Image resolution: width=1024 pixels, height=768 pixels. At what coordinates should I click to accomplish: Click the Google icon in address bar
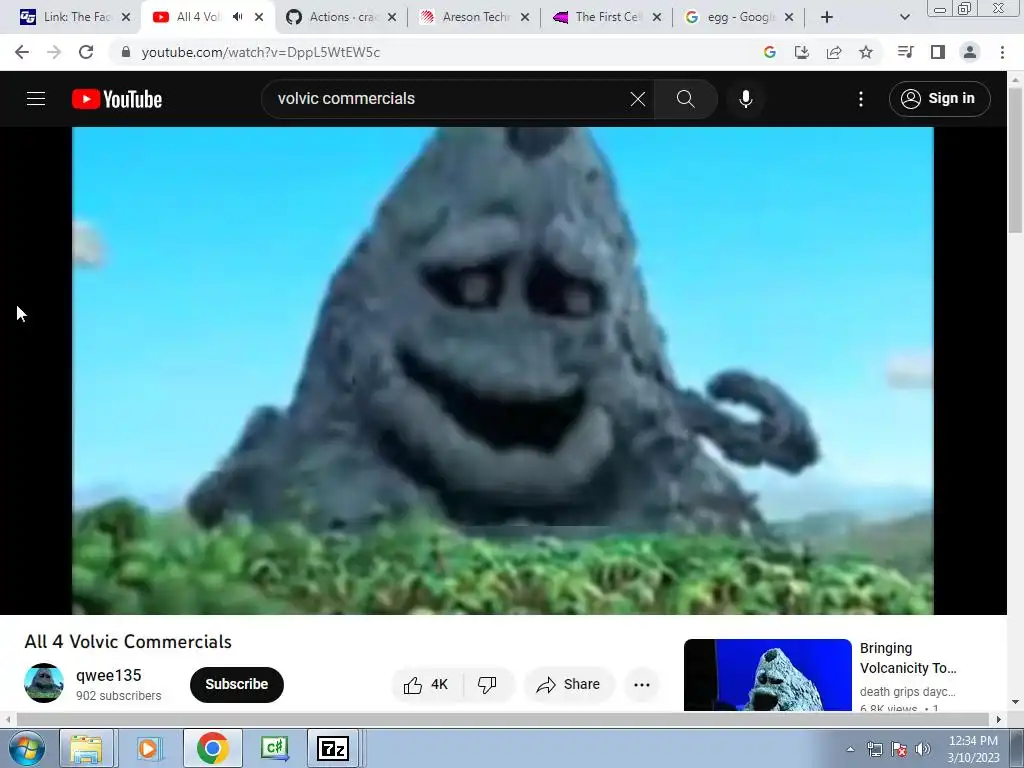tap(769, 52)
